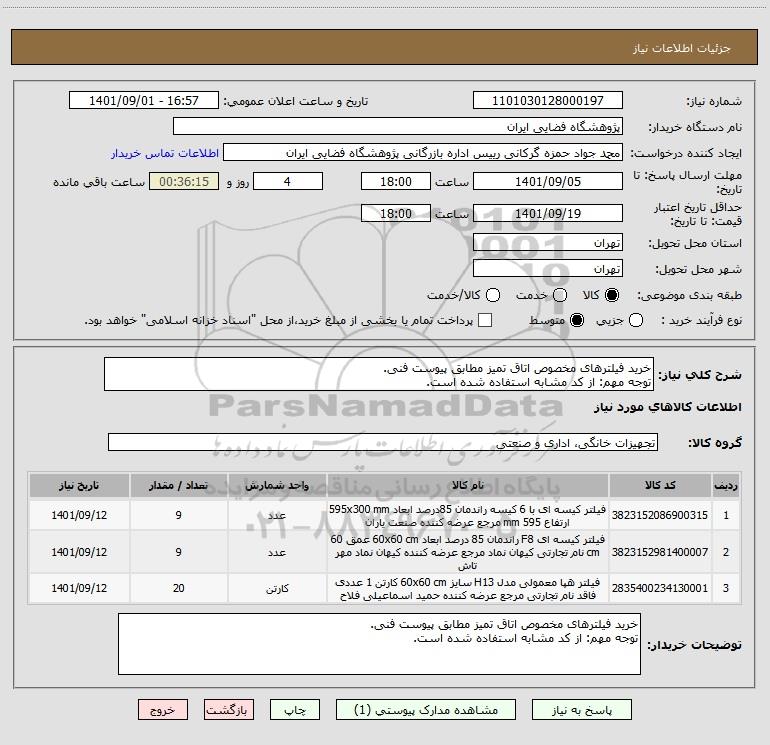Click the countdown timer 00:36:15
Screen dimensions: 770x745
[184, 181]
